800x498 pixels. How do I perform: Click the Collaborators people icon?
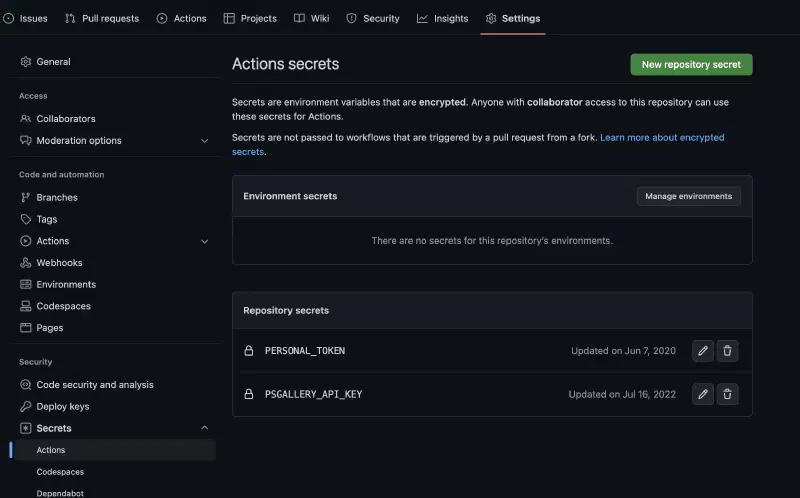pos(26,118)
